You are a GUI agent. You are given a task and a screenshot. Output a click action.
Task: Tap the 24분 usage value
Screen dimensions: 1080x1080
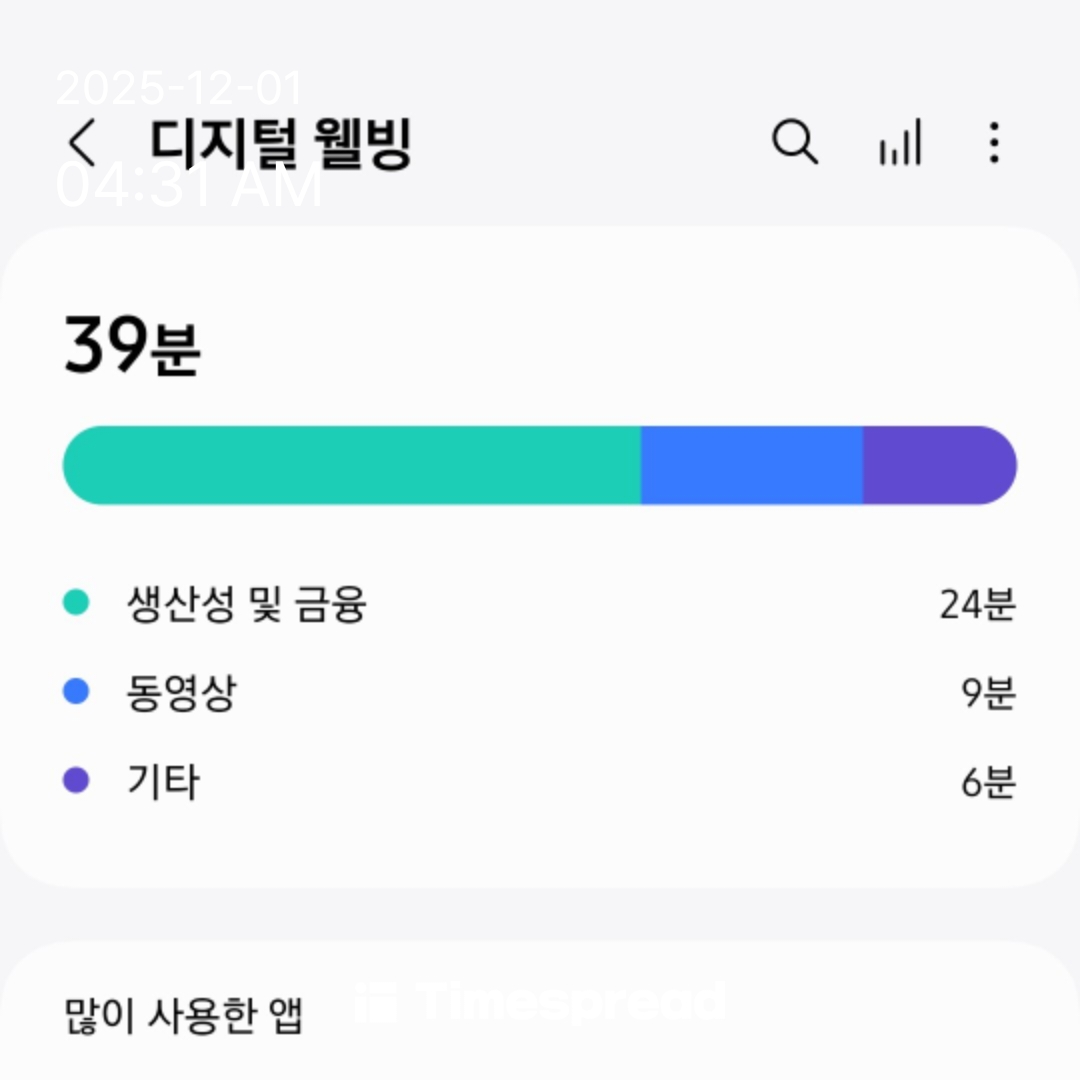[977, 604]
